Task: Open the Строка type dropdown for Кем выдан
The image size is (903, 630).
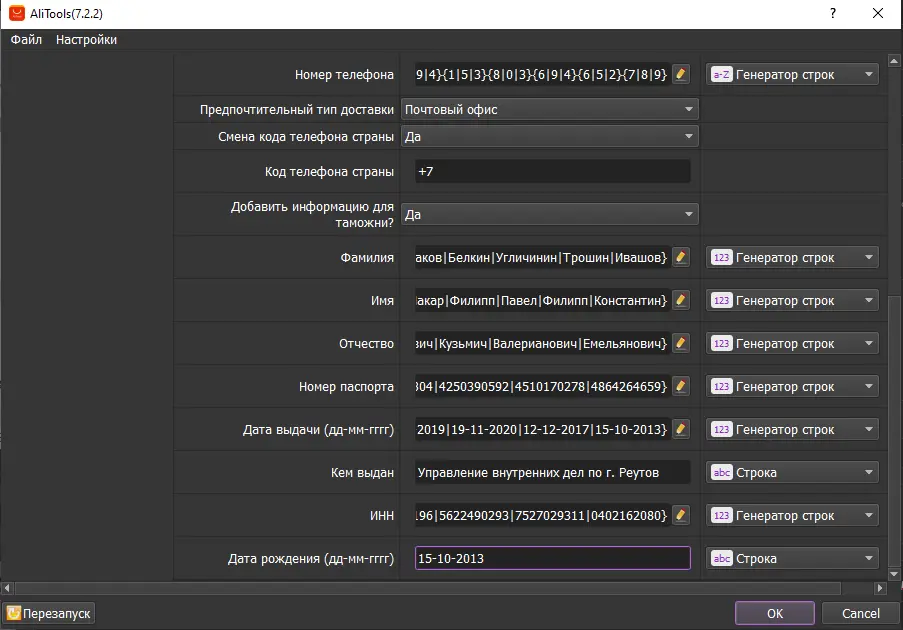Action: [x=792, y=472]
